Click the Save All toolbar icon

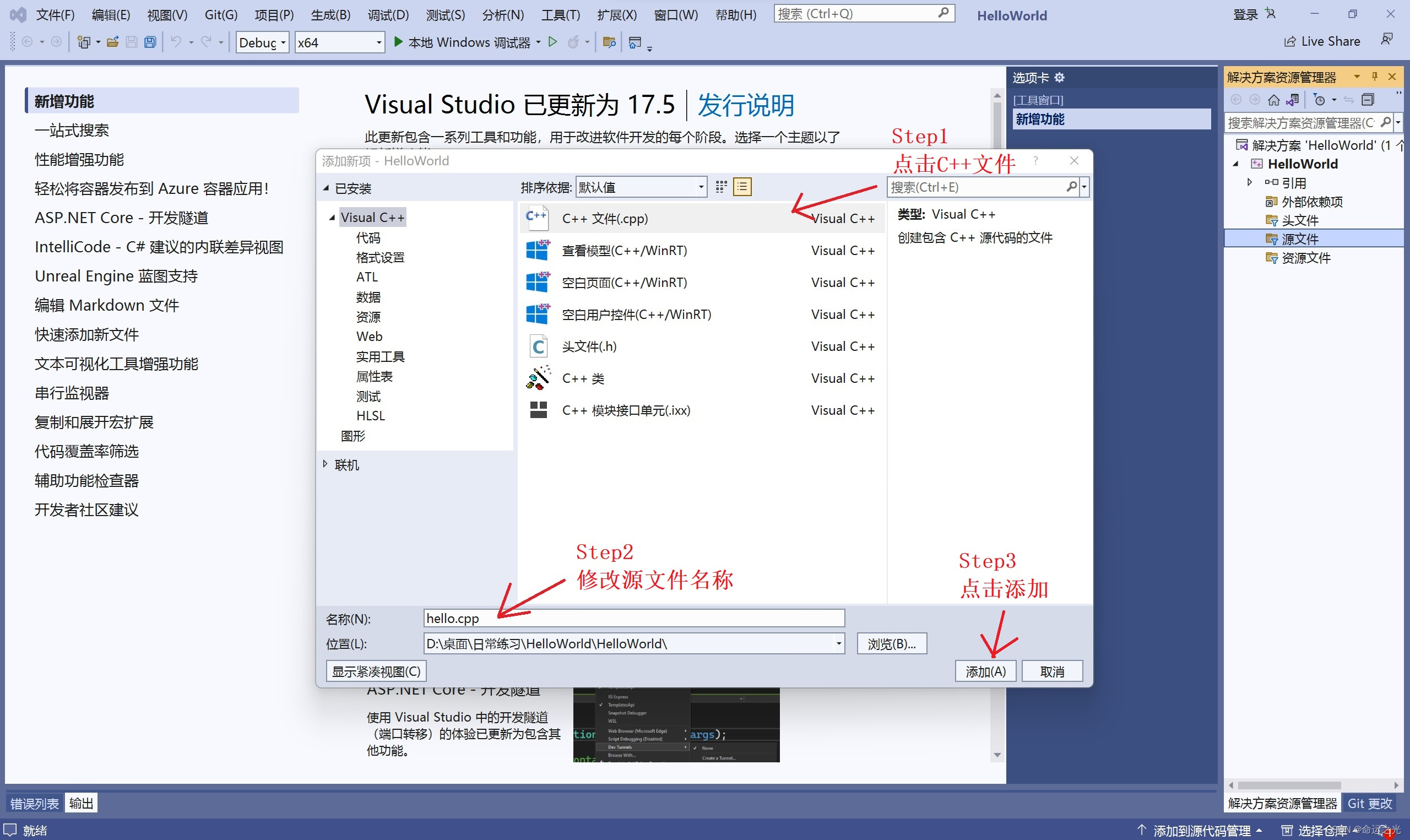[x=150, y=42]
